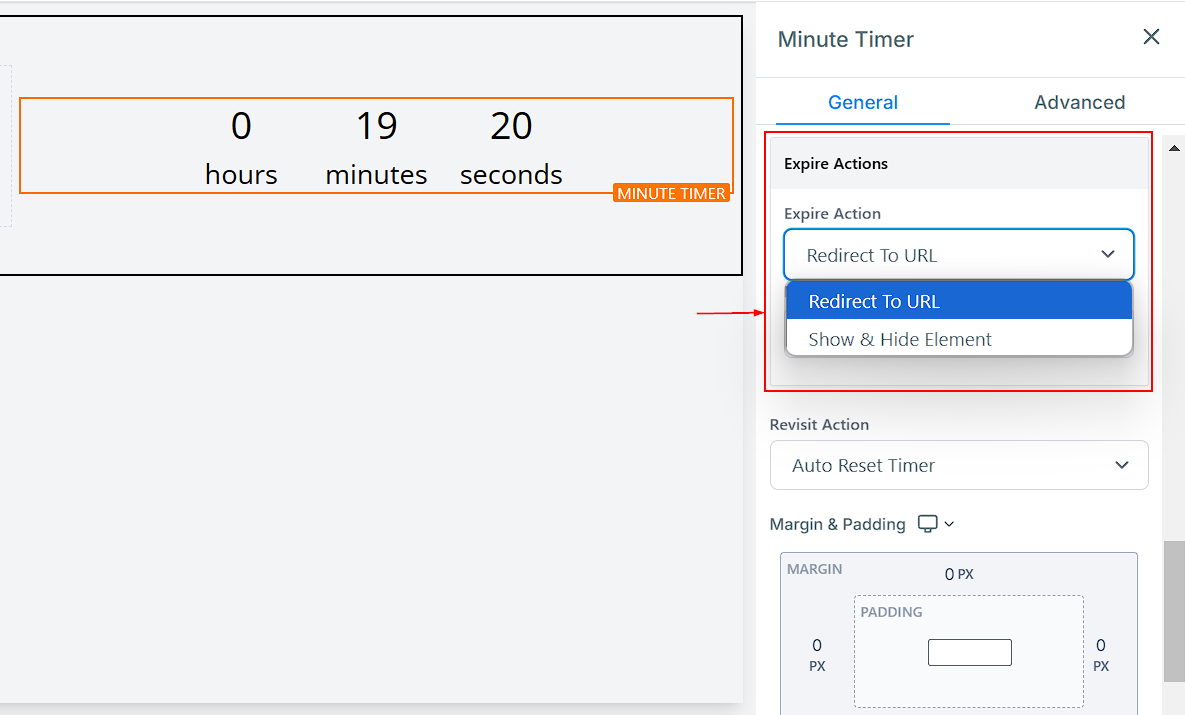Viewport: 1185px width, 715px height.
Task: Click the settings panel scrollbar thumb
Action: pos(1174,610)
